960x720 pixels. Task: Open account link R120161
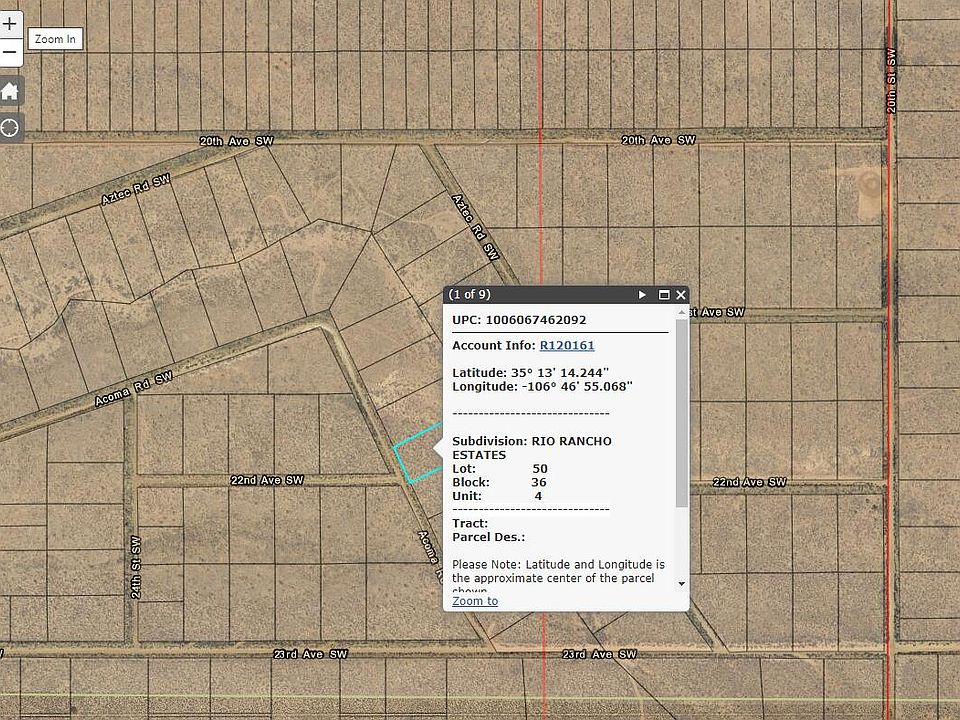[x=567, y=346]
